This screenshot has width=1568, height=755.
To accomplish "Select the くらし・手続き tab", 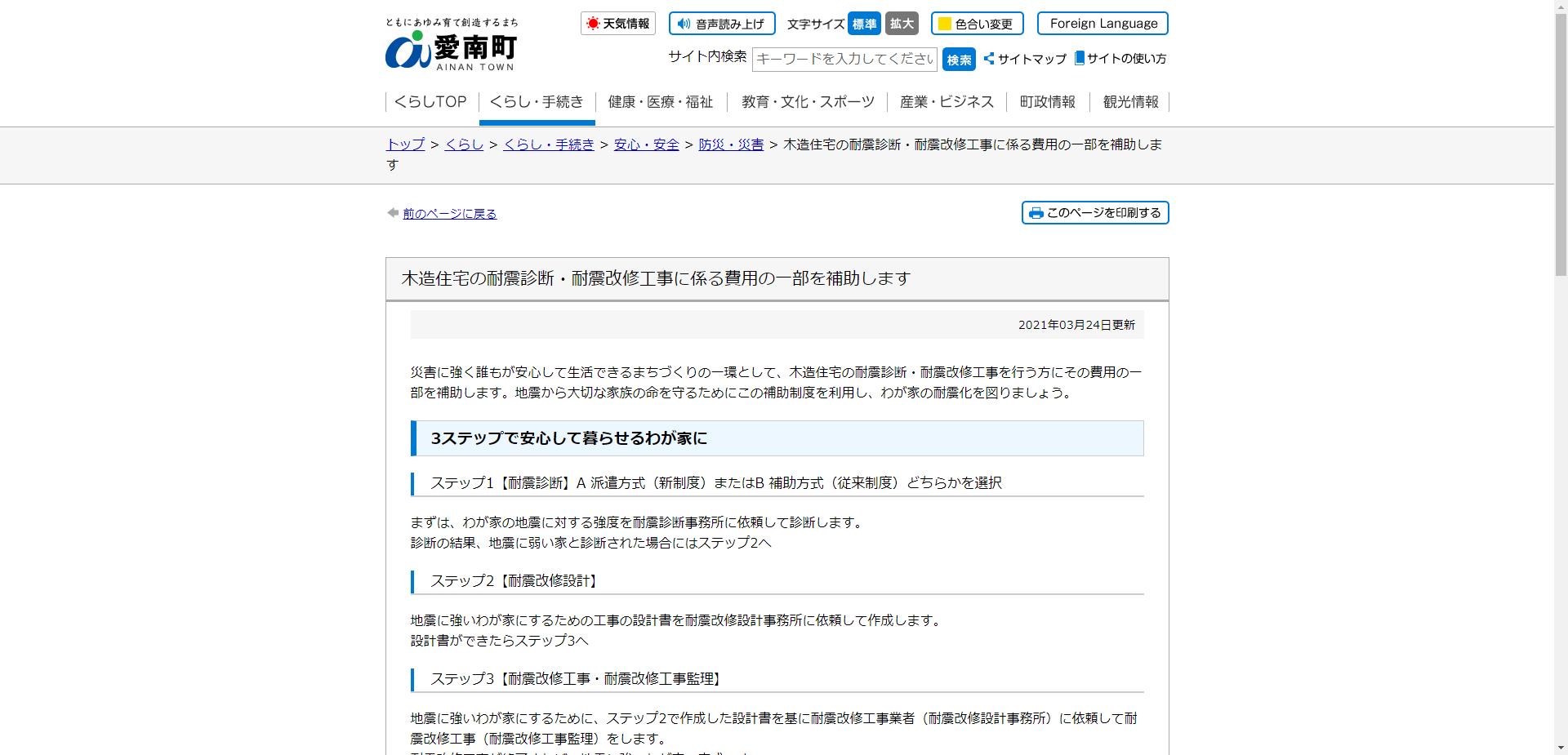I will pos(537,101).
